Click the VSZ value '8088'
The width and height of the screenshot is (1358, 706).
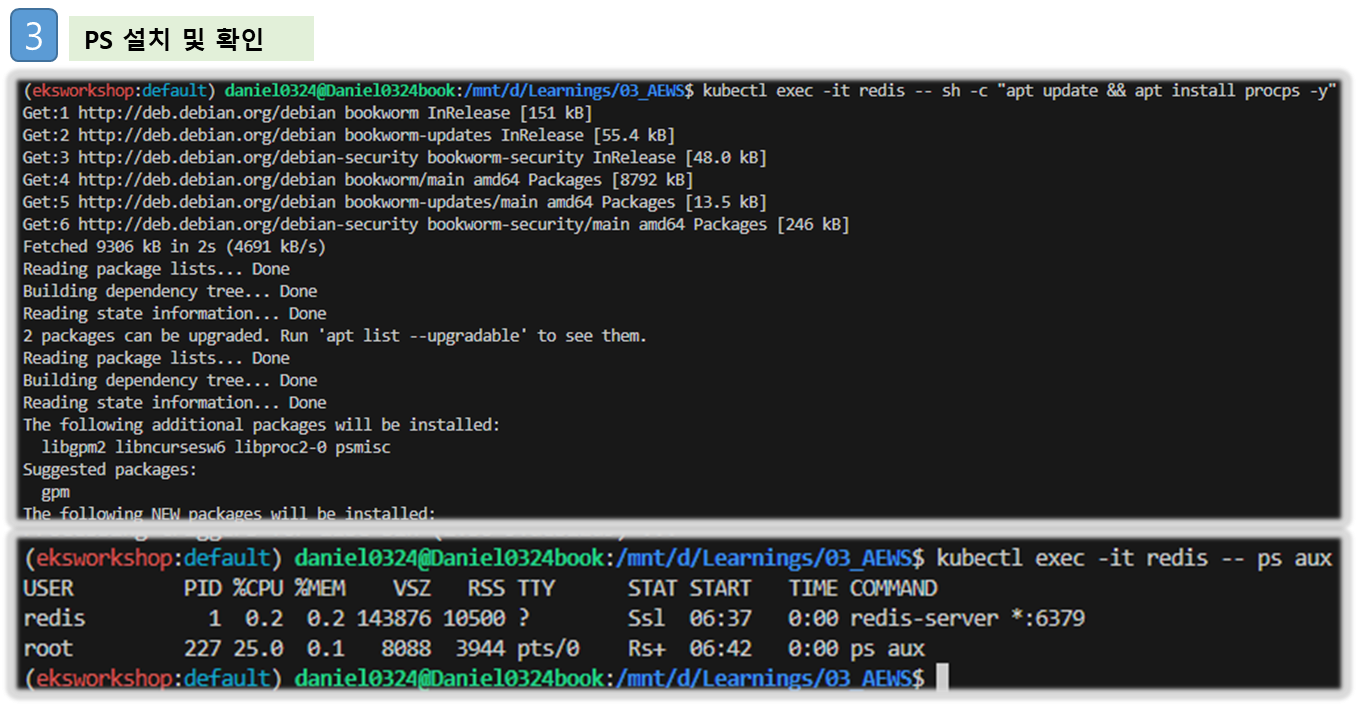click(x=406, y=648)
